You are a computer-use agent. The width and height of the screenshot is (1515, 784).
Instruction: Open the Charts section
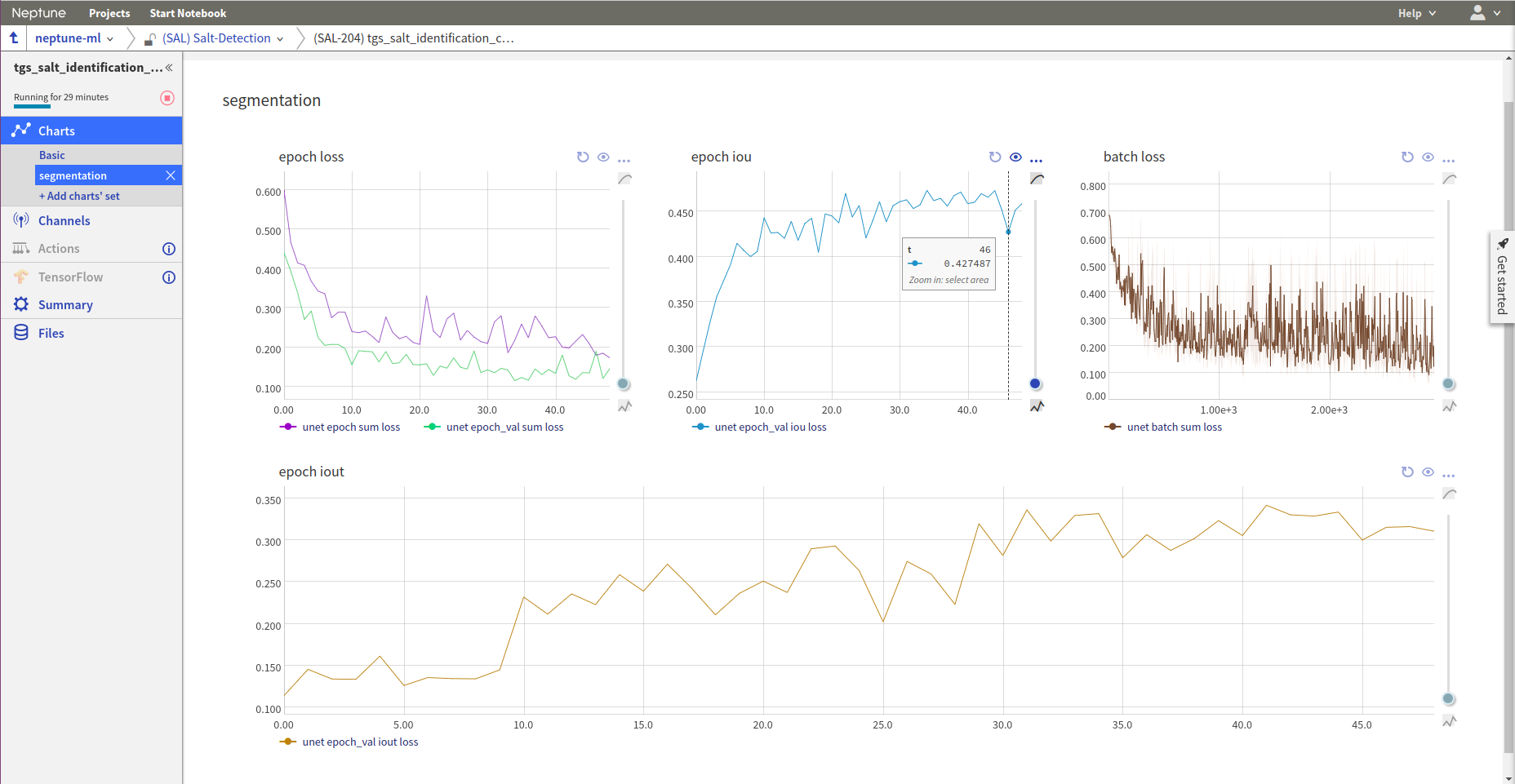[91, 131]
